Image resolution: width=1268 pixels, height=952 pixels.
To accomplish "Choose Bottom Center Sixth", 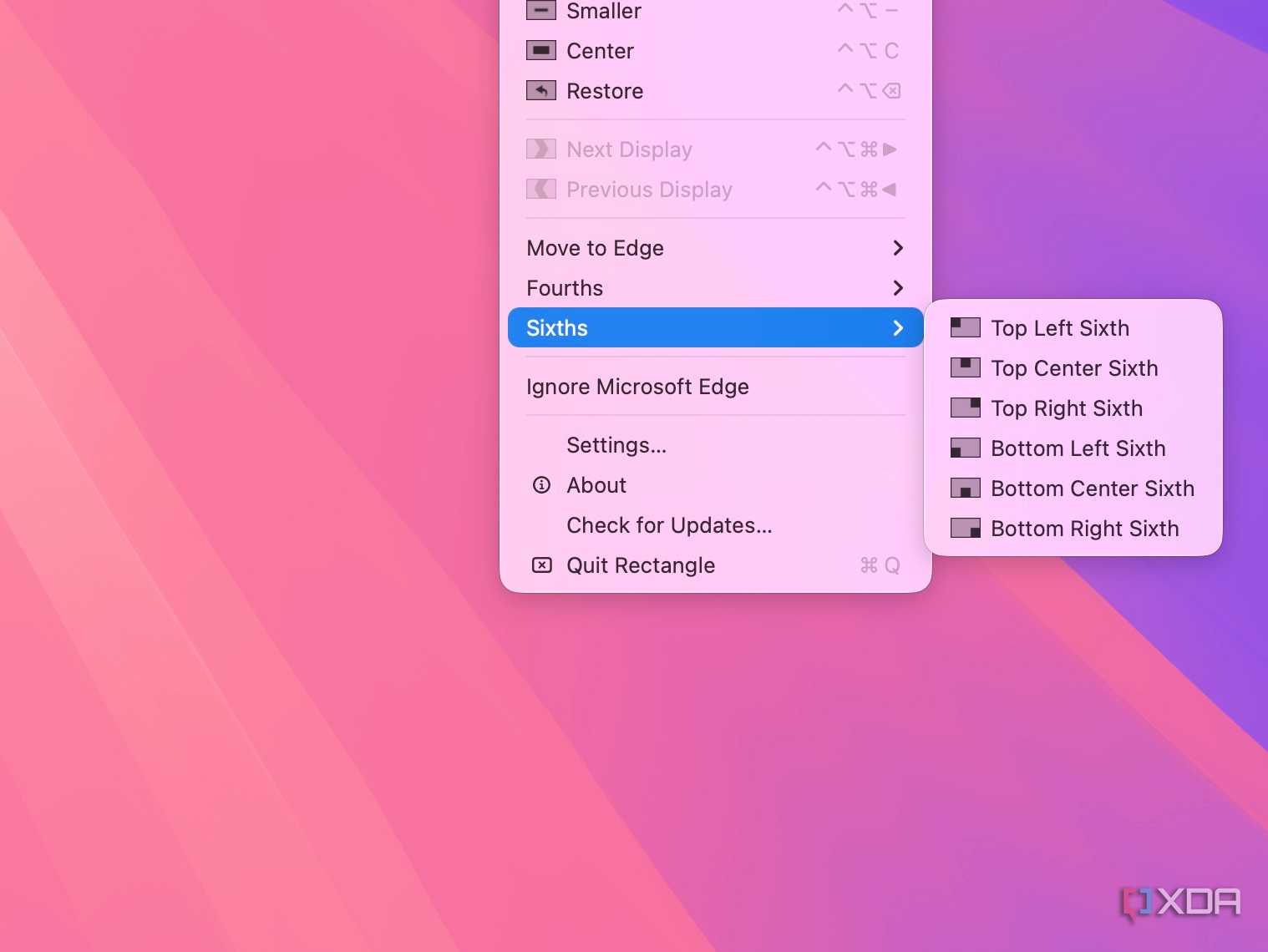I will [1073, 489].
